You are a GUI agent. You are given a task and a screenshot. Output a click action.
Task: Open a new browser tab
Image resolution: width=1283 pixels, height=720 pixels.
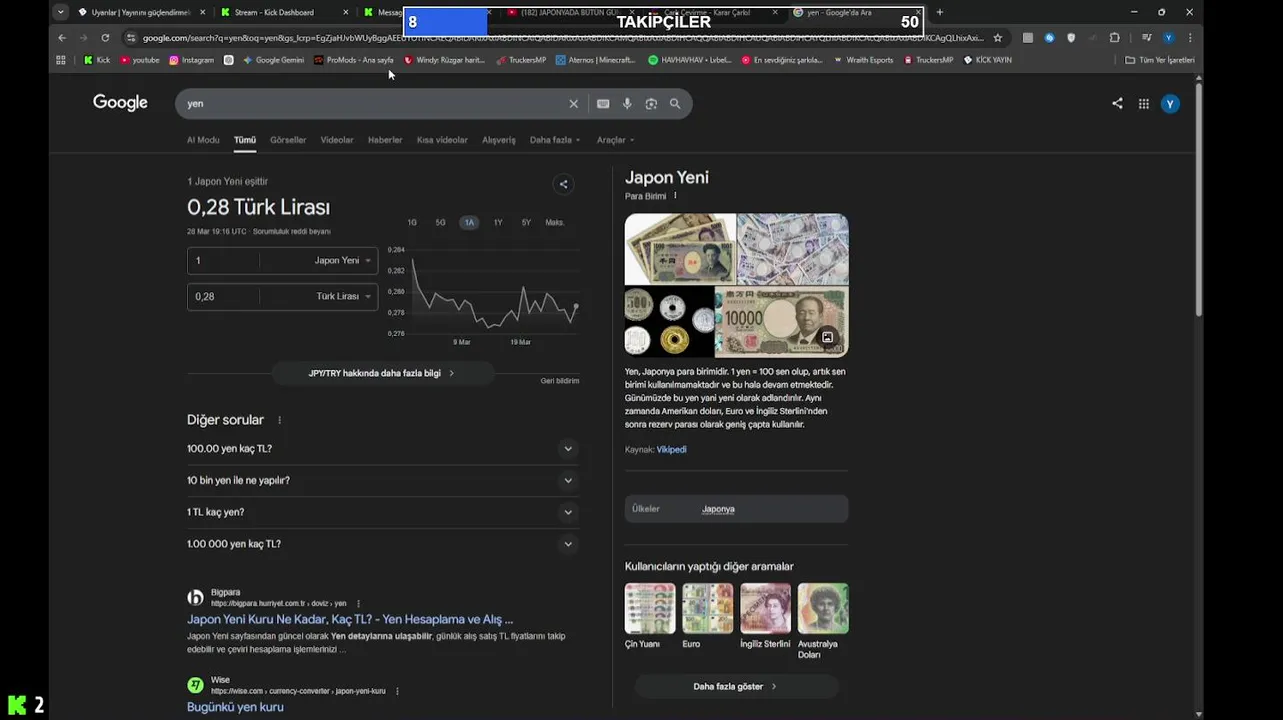click(x=939, y=12)
